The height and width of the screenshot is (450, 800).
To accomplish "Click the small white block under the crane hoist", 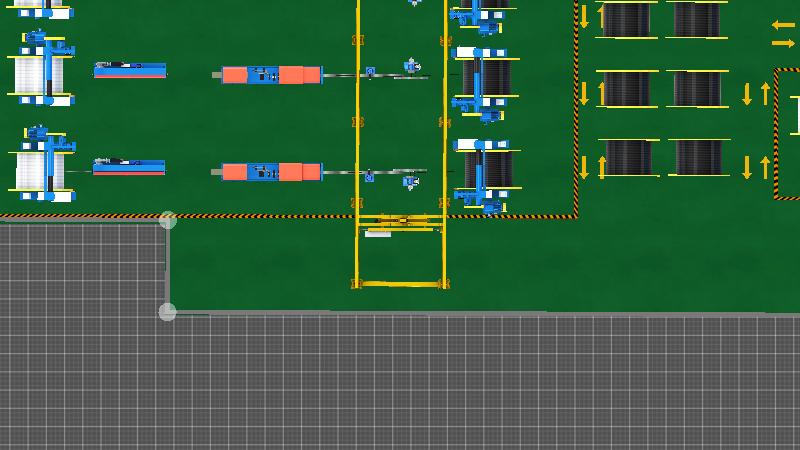I will click(378, 234).
